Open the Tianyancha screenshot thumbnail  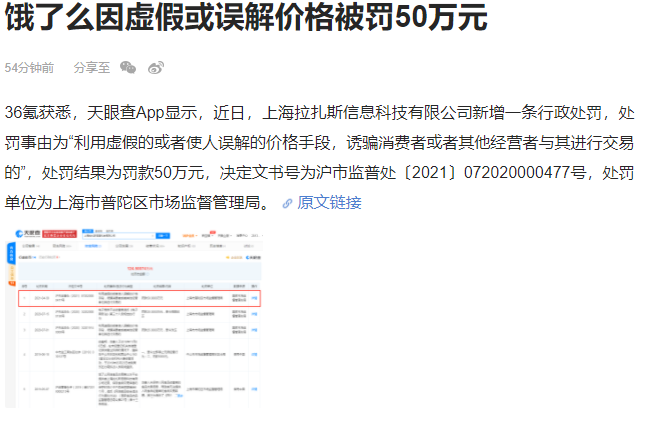coord(134,318)
